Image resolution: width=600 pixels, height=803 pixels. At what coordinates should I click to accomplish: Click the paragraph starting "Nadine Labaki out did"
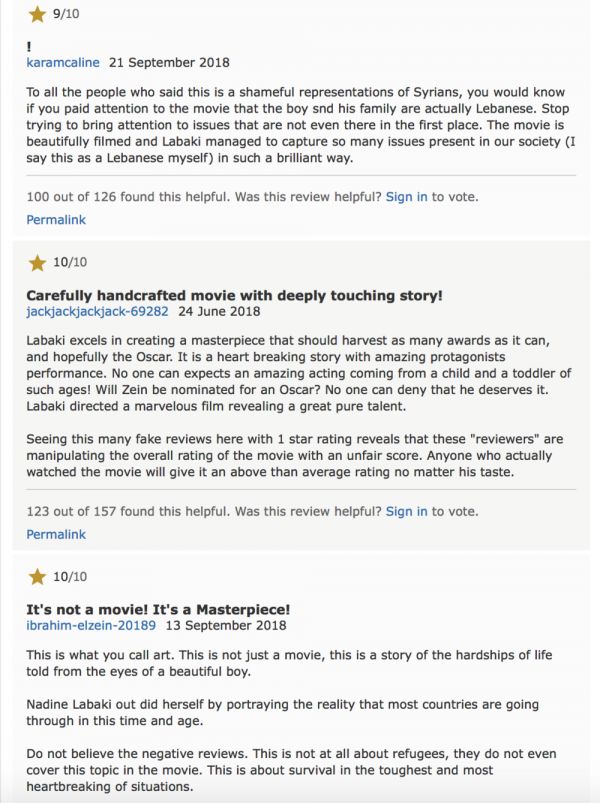point(282,713)
